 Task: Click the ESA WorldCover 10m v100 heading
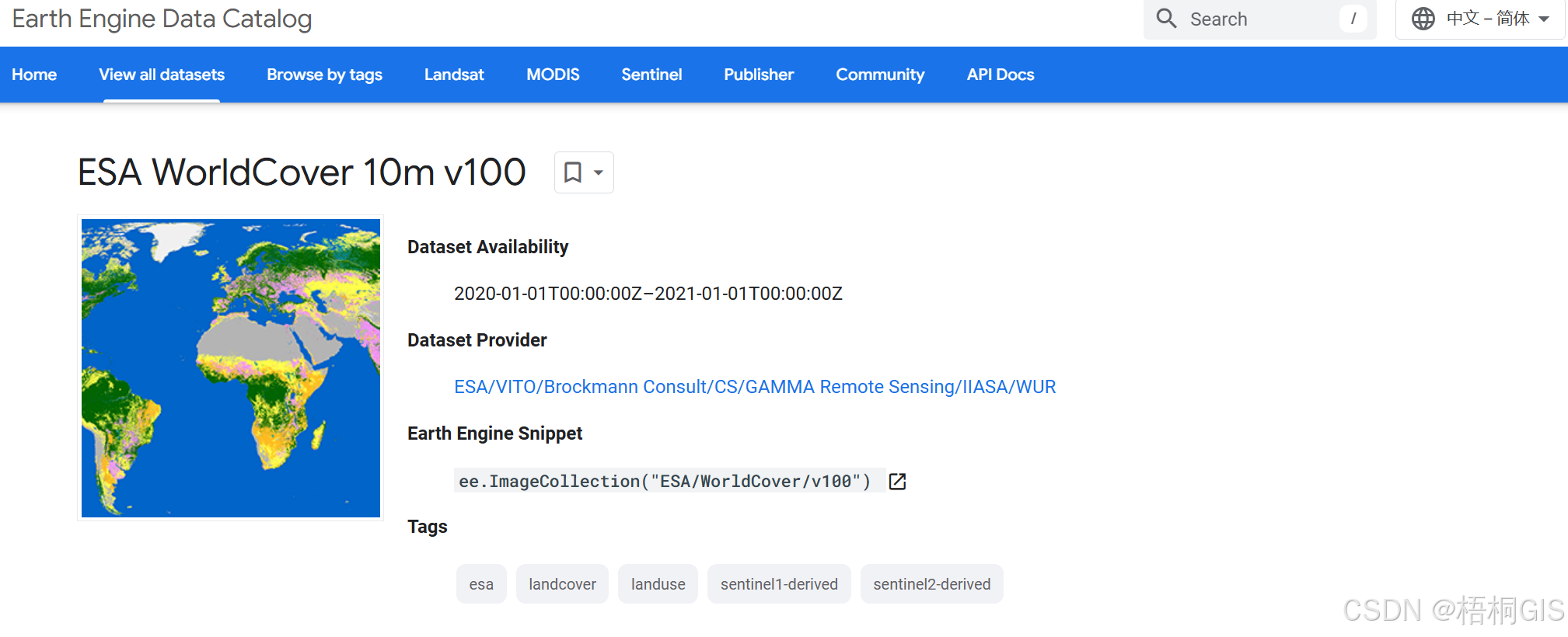302,172
